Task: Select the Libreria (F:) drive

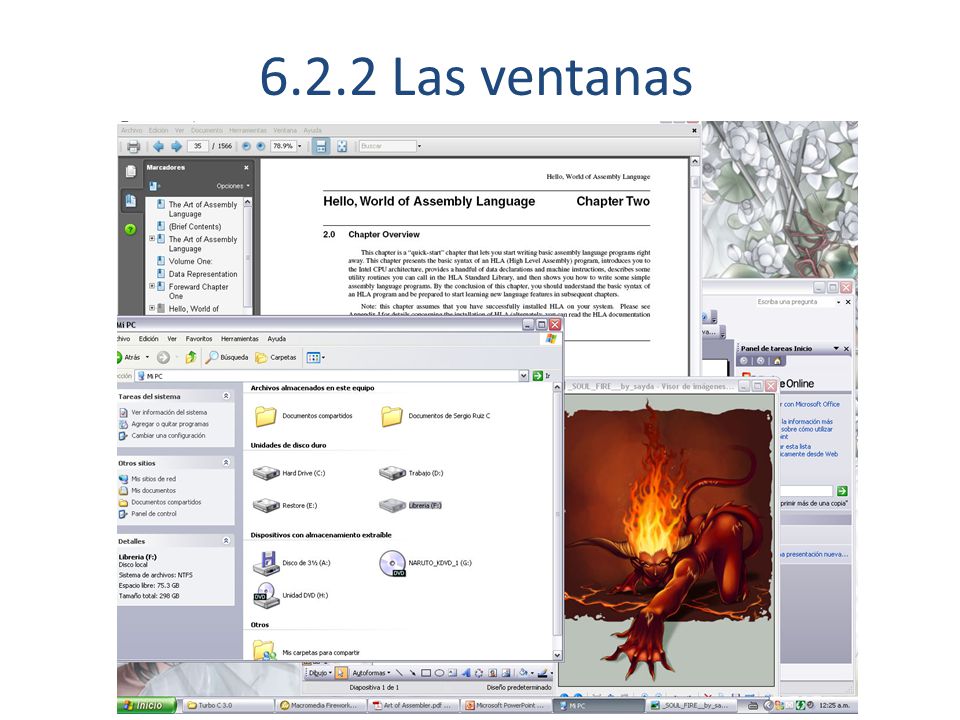Action: (x=410, y=506)
